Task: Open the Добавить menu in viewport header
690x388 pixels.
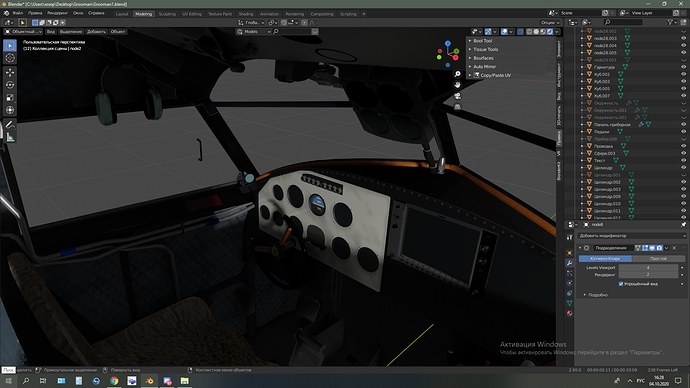Action: pos(96,32)
